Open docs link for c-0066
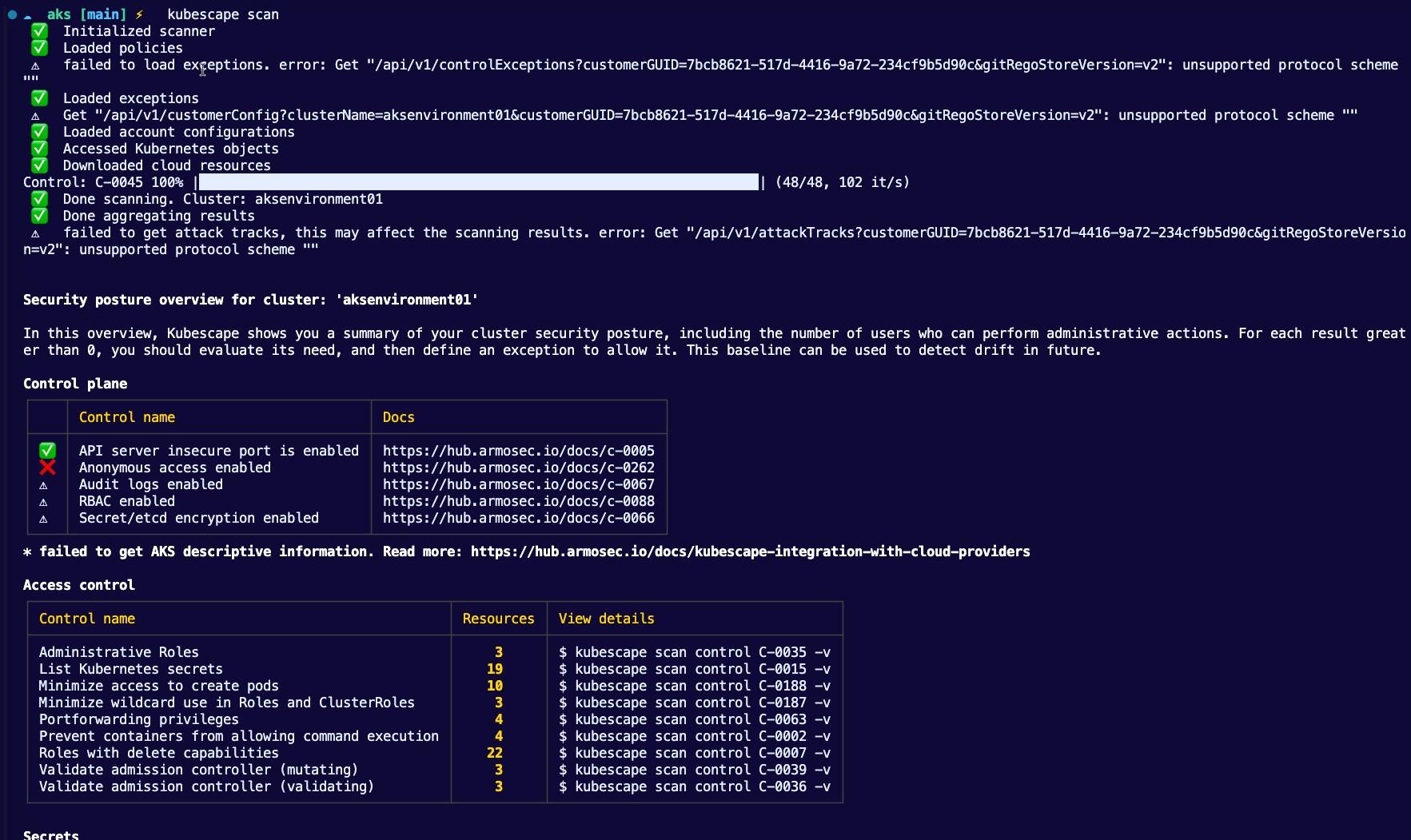1411x840 pixels. [x=519, y=518]
